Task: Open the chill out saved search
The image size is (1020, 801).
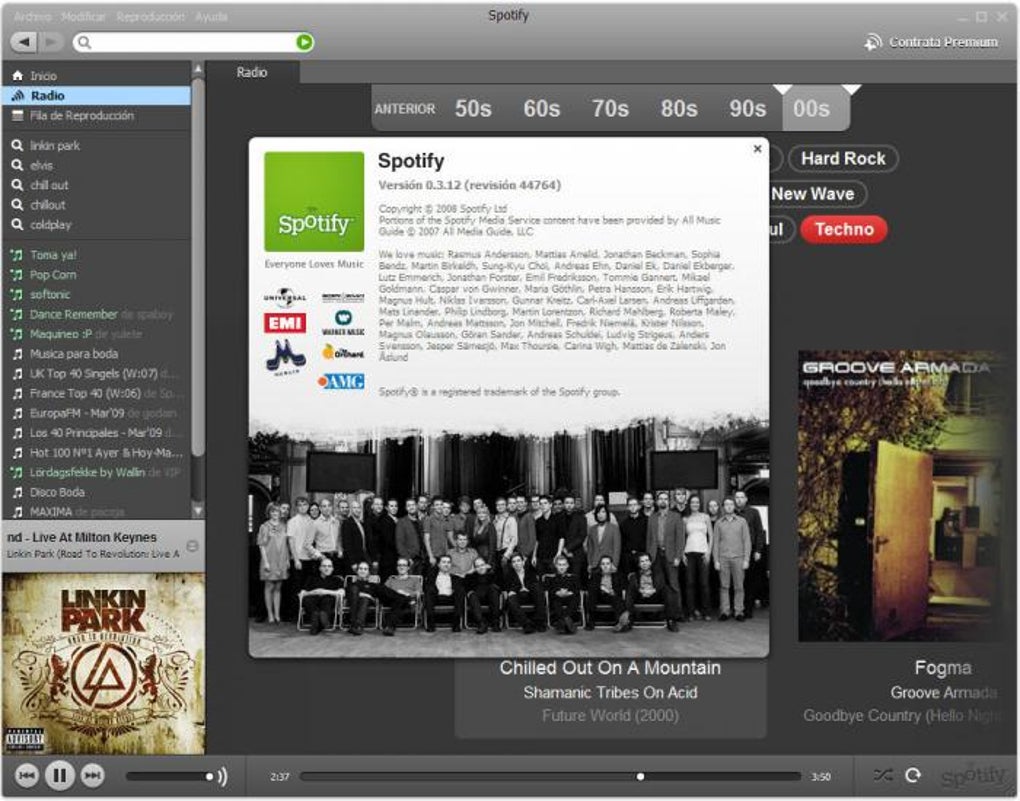Action: (x=97, y=185)
